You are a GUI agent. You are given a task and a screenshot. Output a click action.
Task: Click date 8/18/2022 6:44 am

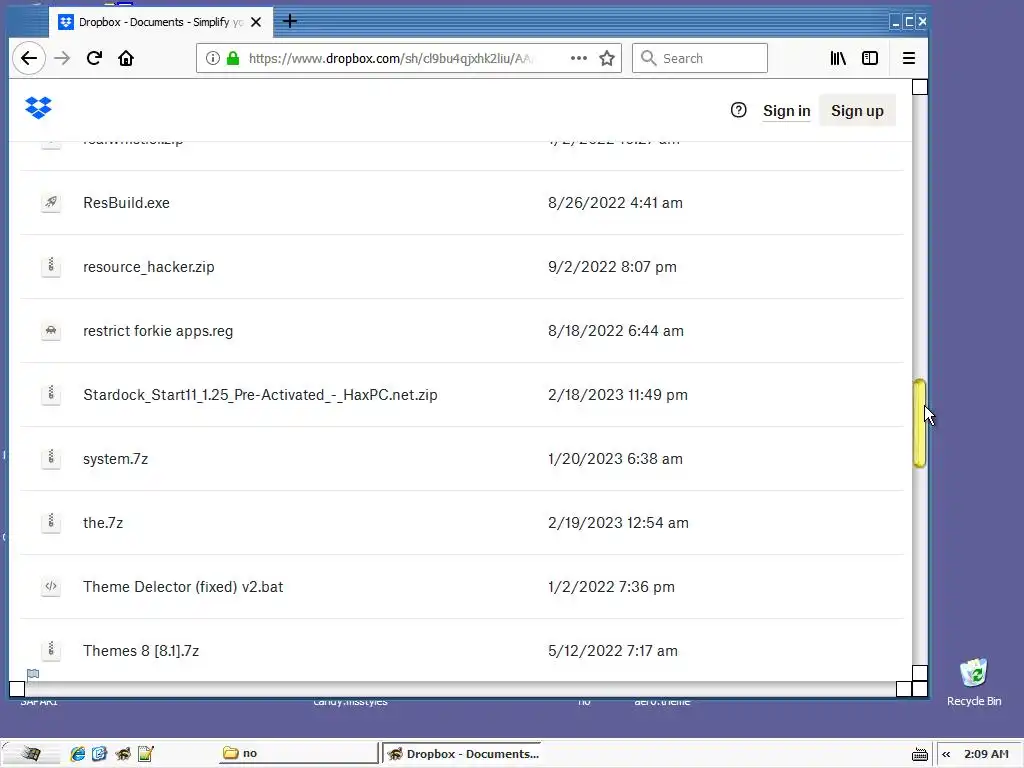[x=616, y=331]
